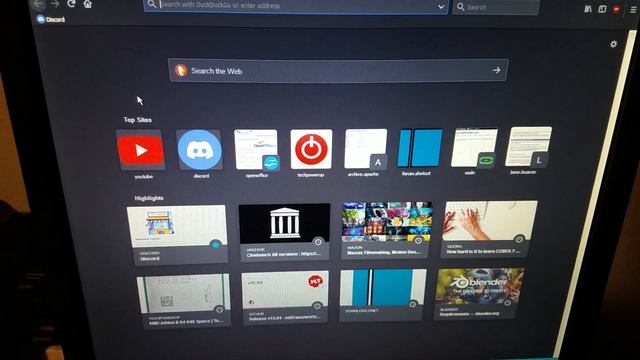
Task: Open new tab settings gear
Action: pyautogui.click(x=613, y=44)
